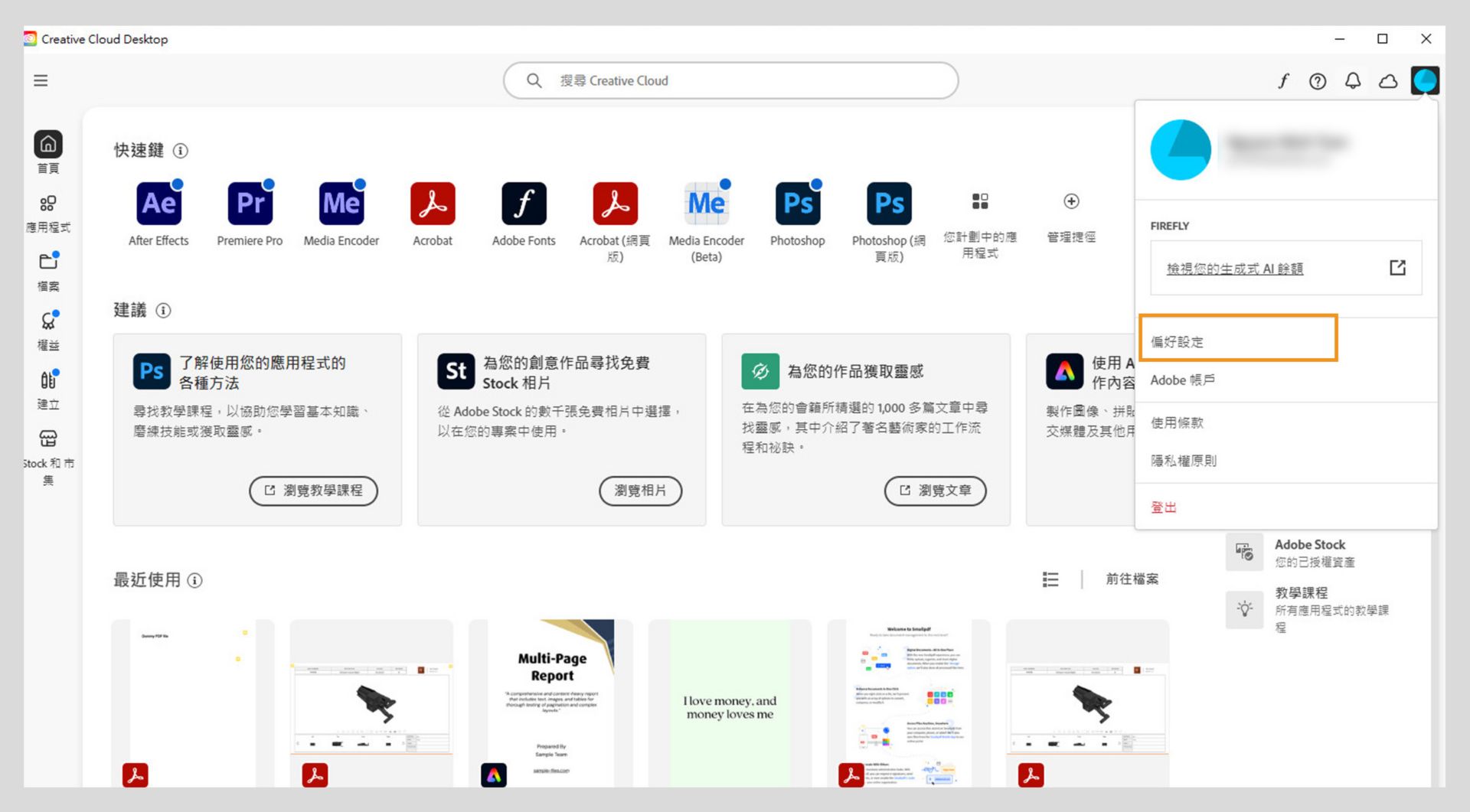Open the 為您的作品獲取靈感 suggestion card
1470x812 pixels.
point(866,429)
